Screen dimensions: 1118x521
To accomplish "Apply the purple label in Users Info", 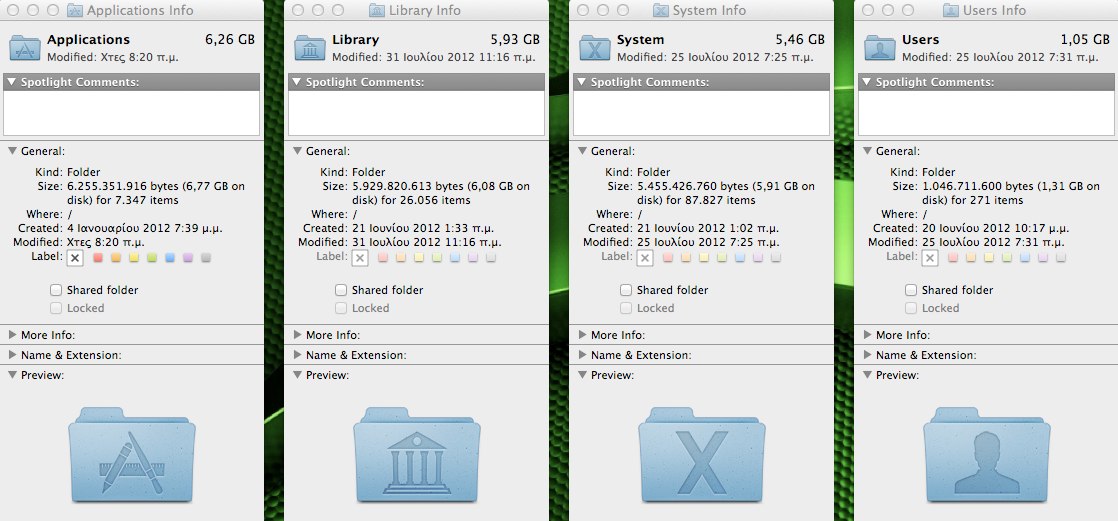I will (x=1043, y=258).
